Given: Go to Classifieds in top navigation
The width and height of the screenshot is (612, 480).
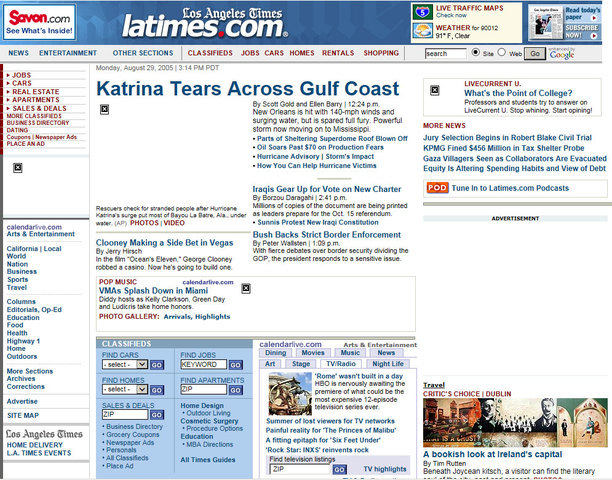Looking at the screenshot, I should pyautogui.click(x=210, y=53).
